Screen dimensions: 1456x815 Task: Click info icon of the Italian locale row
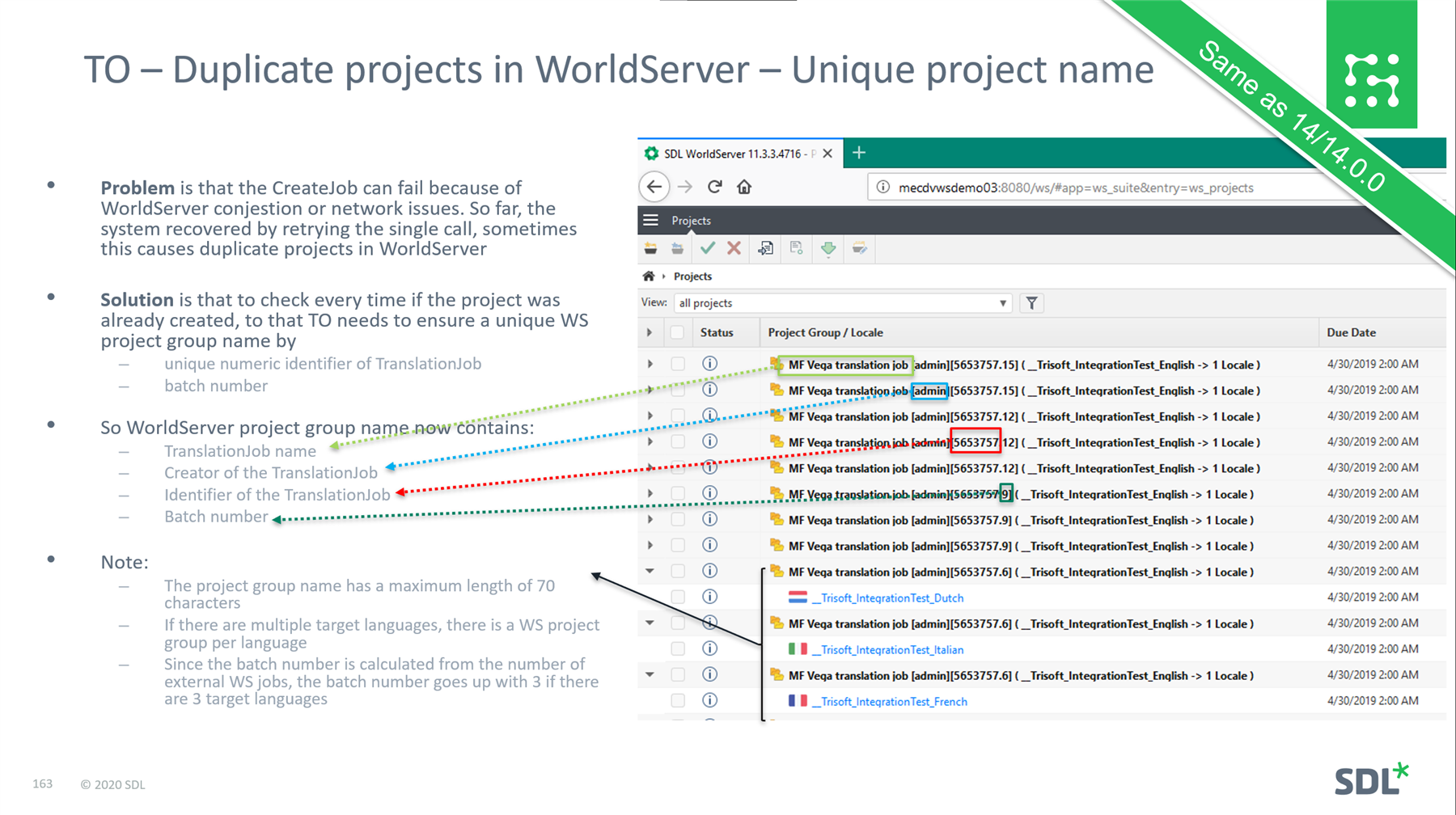click(709, 648)
